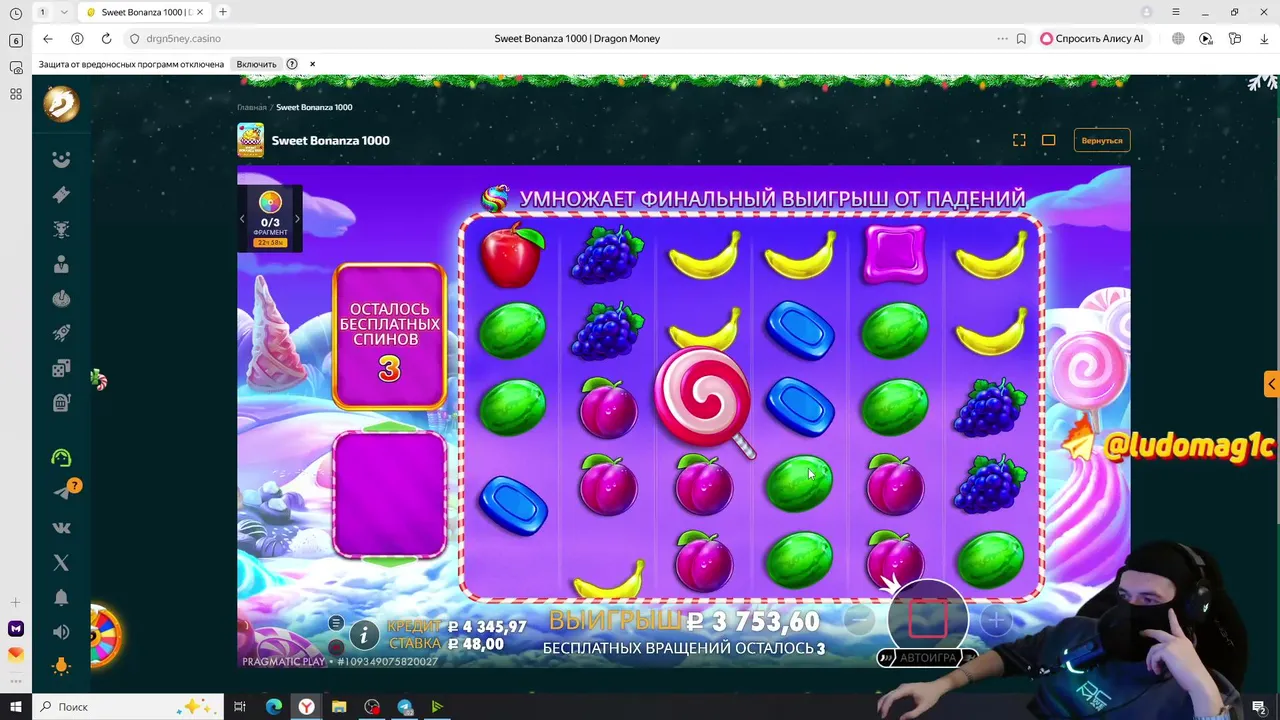
Task: Toggle site sound speaker icon
Action: (x=61, y=632)
